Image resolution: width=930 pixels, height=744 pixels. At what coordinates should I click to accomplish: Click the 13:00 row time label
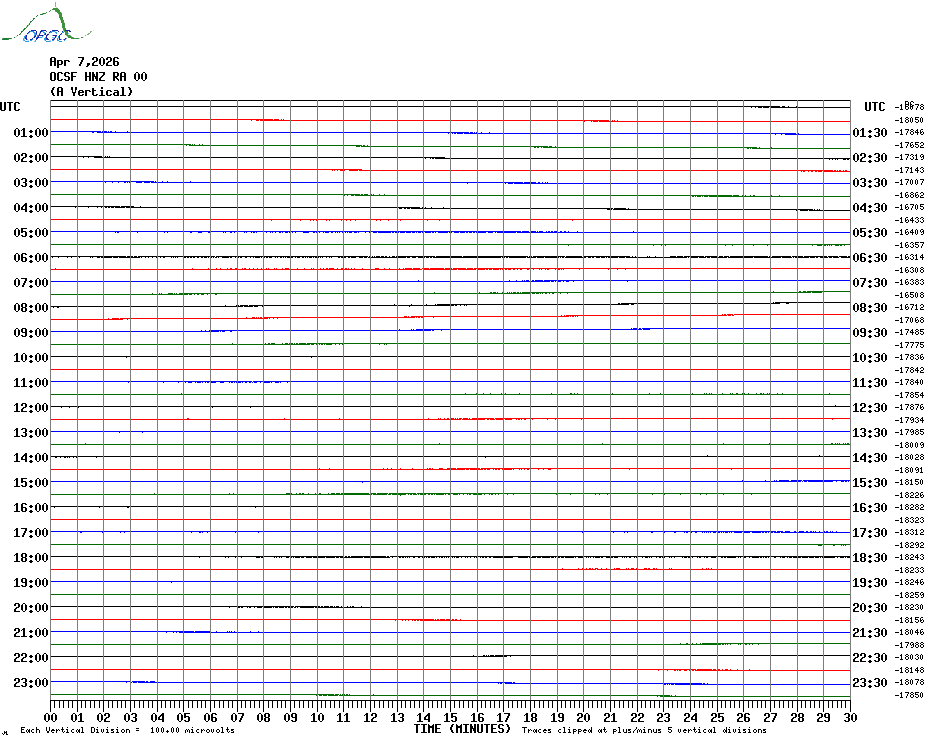point(31,433)
